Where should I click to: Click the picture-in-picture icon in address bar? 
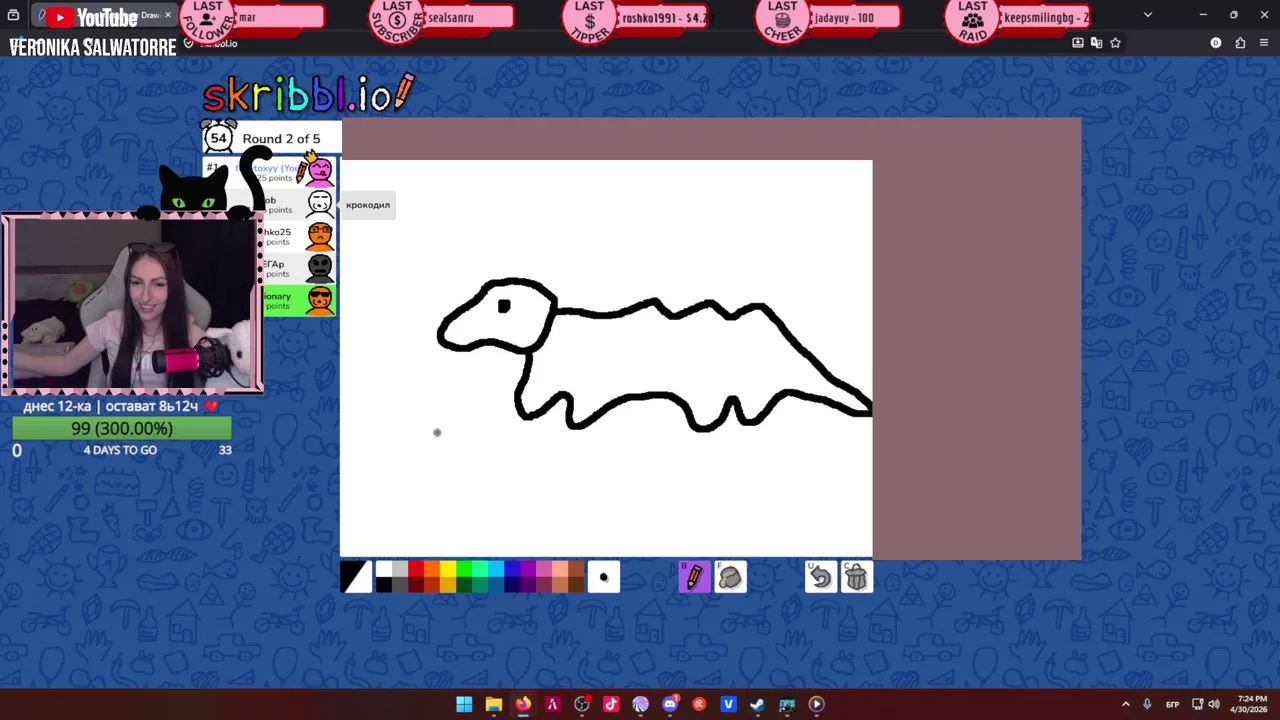pyautogui.click(x=1078, y=43)
